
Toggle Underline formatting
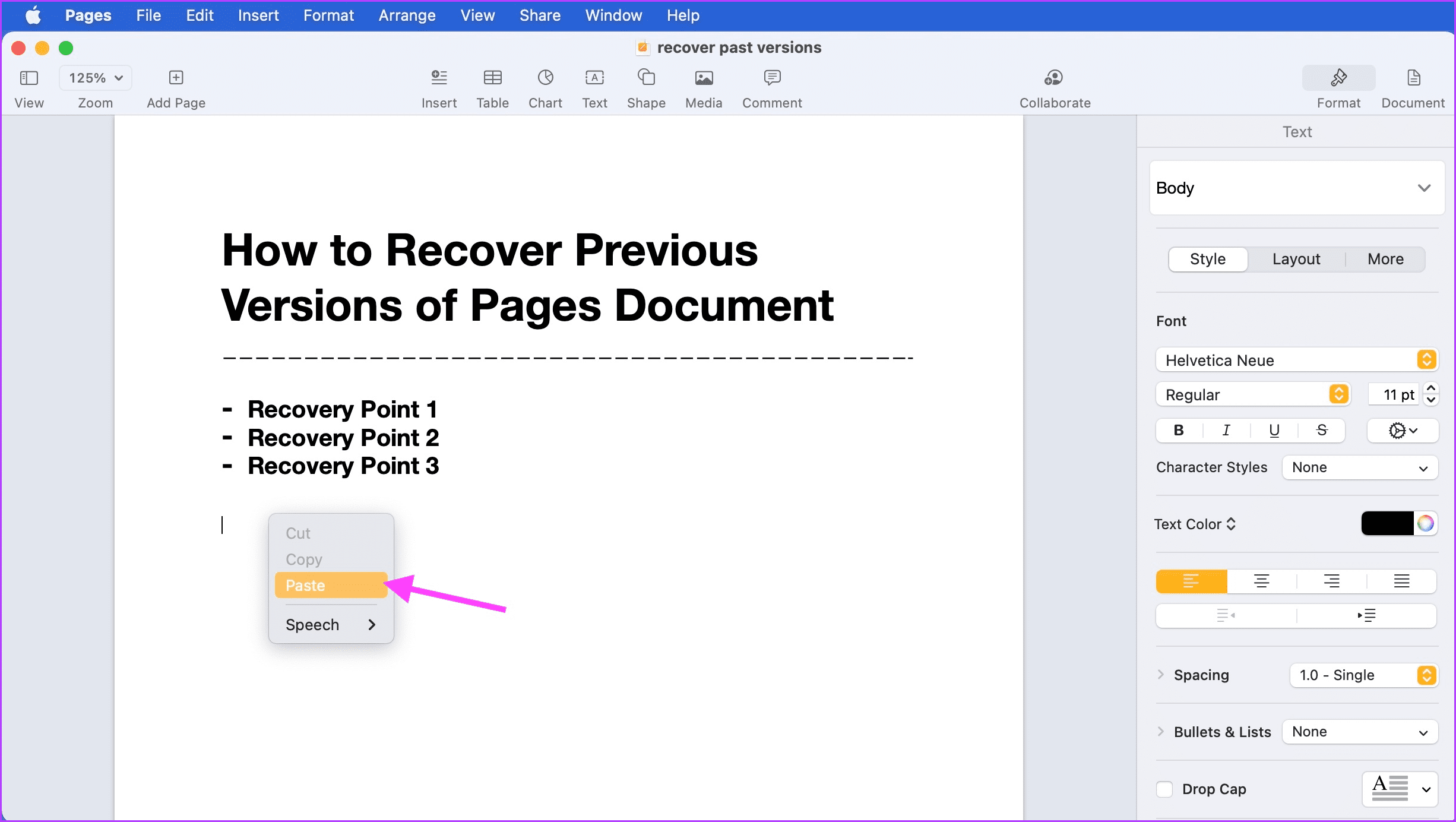point(1274,431)
